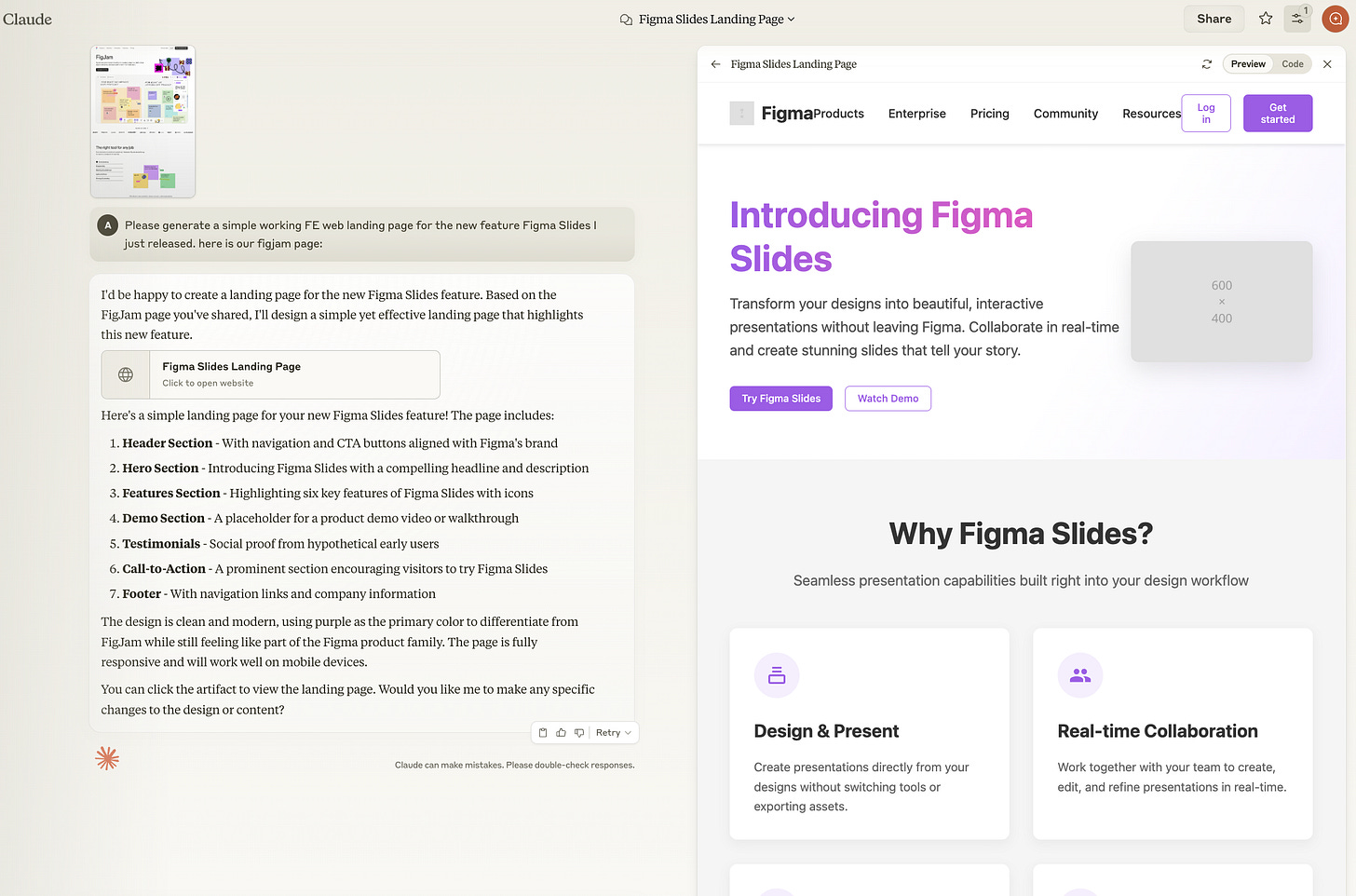Close the artifact panel

pyautogui.click(x=1327, y=64)
